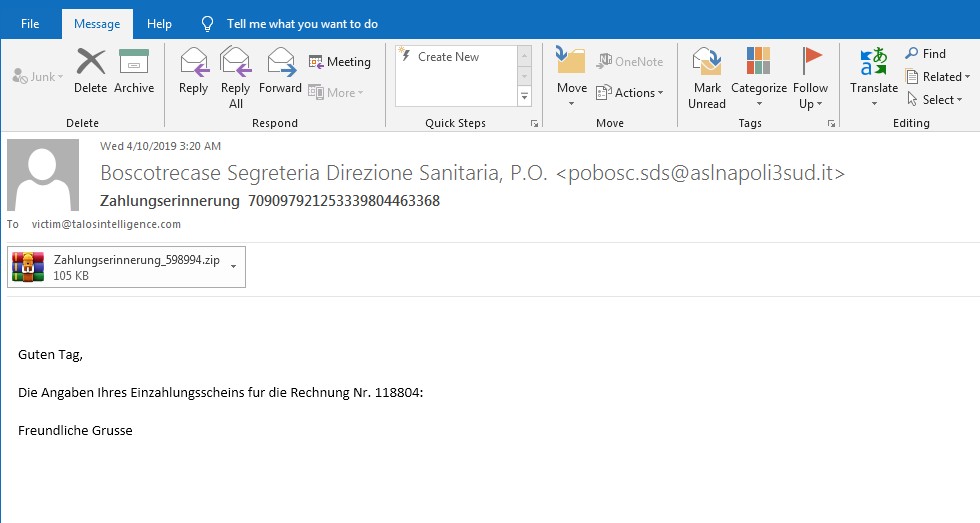Send the message to OneNote
980x523 pixels.
[x=629, y=61]
